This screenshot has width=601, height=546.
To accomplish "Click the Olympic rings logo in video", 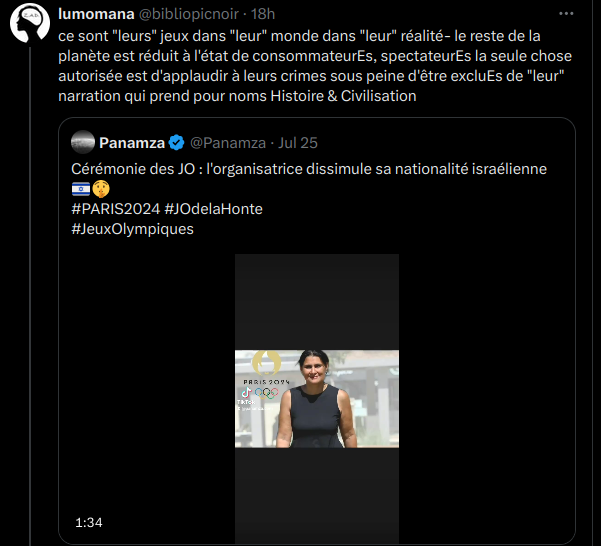I will tap(266, 393).
